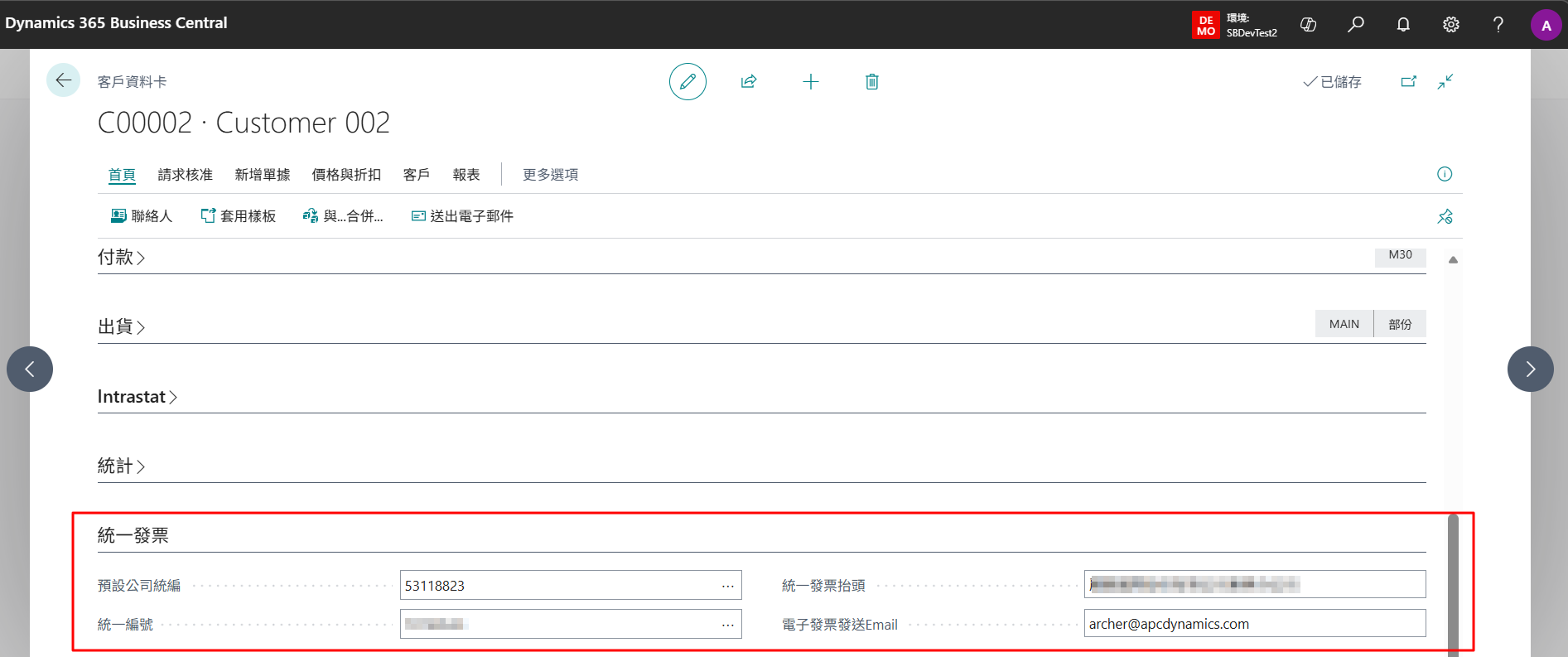This screenshot has width=1568, height=657.
Task: Open the share icon
Action: [x=749, y=81]
